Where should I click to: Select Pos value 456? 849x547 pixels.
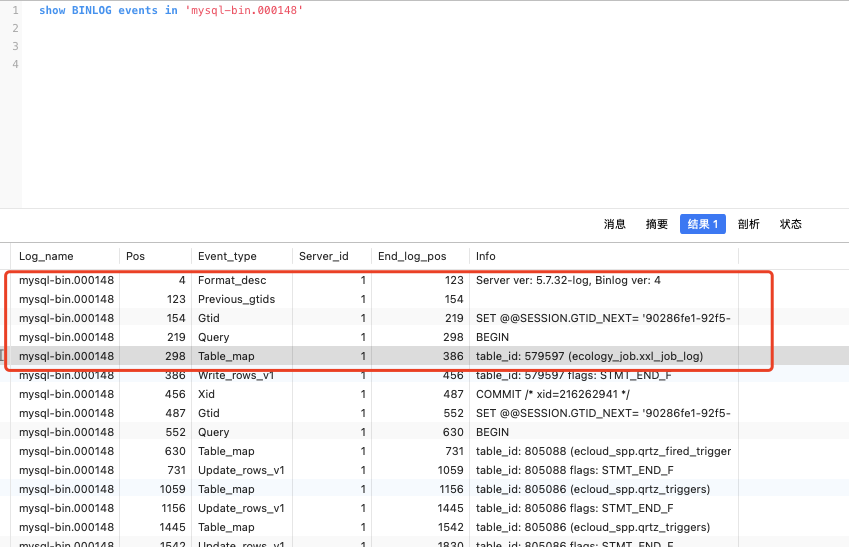[175, 394]
